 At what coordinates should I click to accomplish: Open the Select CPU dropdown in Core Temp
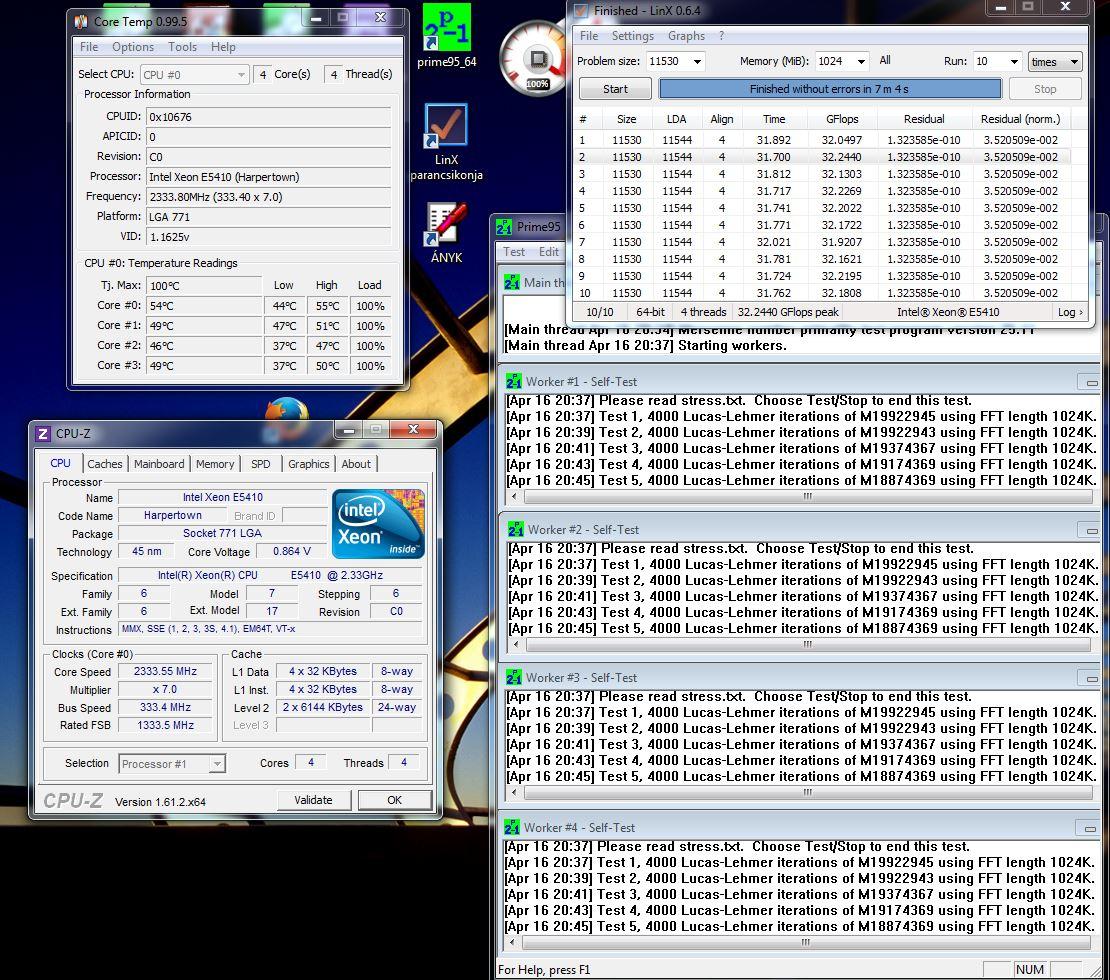[195, 74]
